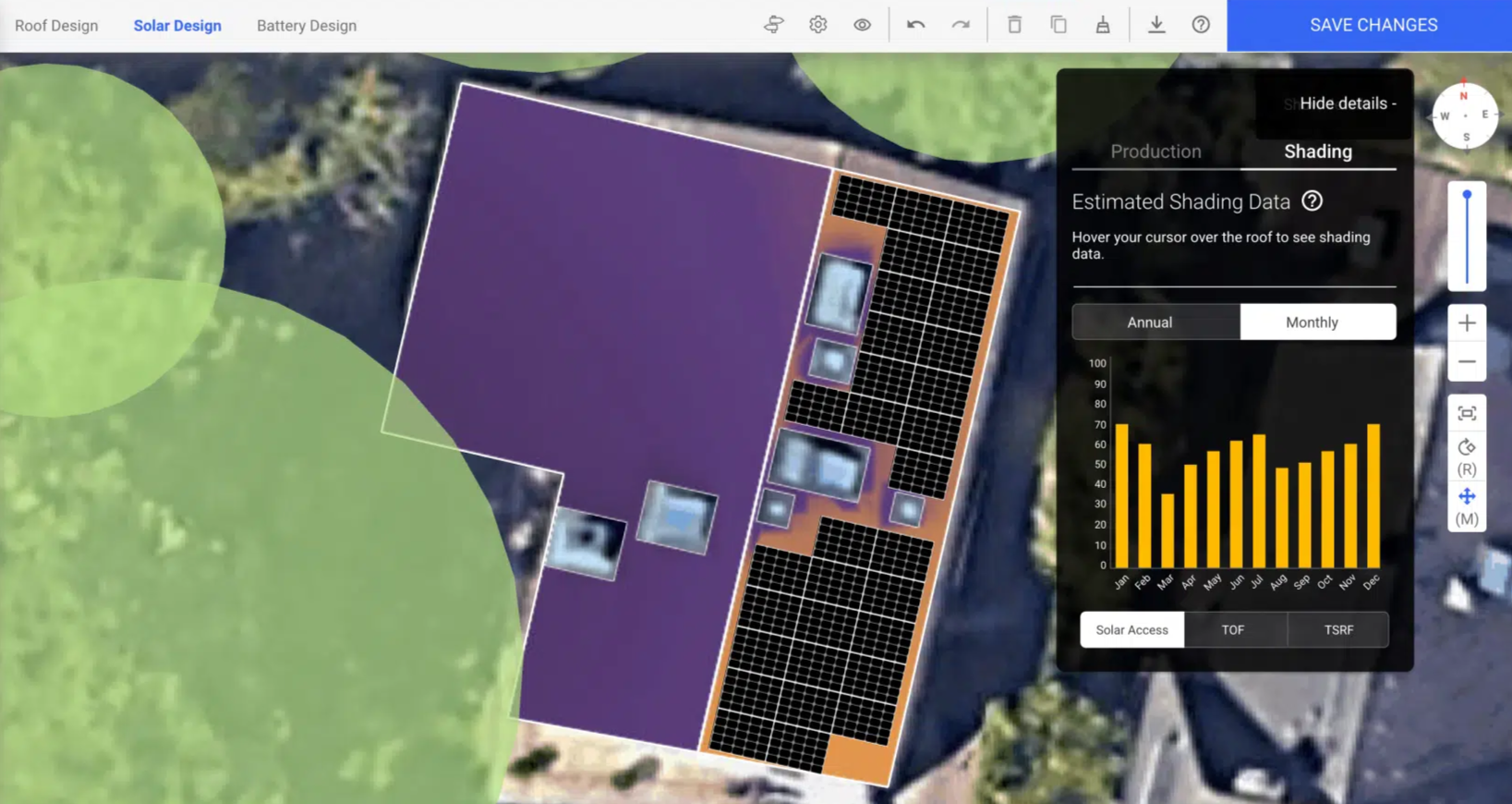This screenshot has height=804, width=1512.
Task: Switch shading chart to Annual view
Action: click(x=1149, y=323)
